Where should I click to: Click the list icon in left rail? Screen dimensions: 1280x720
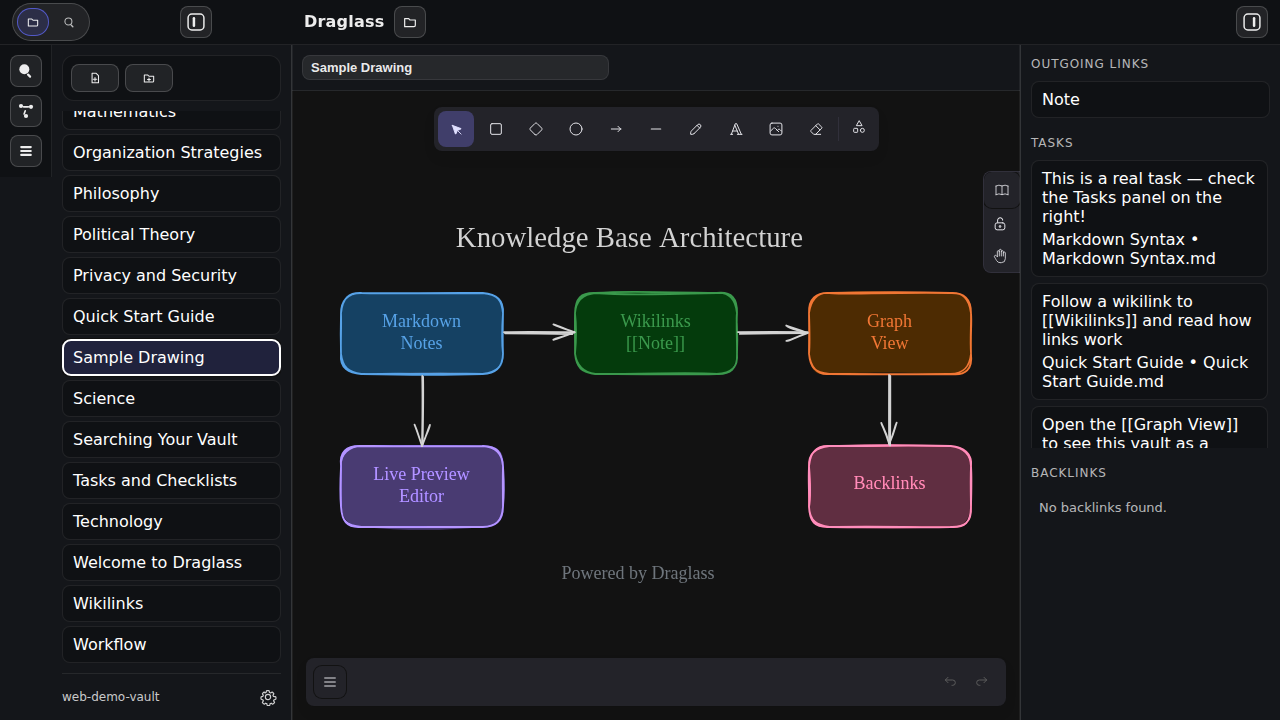click(x=26, y=151)
